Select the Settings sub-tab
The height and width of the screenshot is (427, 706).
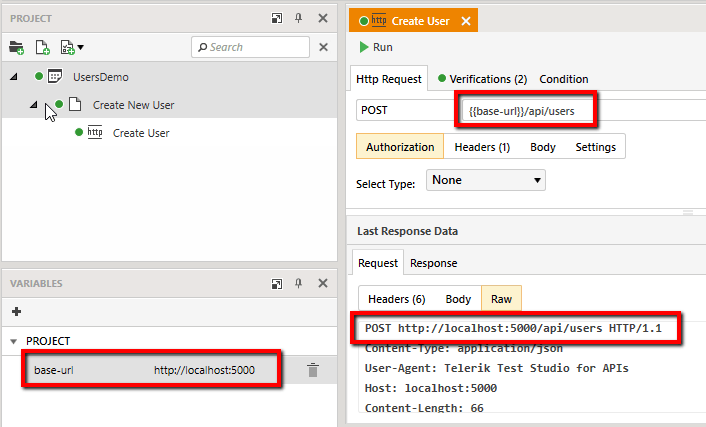[x=595, y=147]
